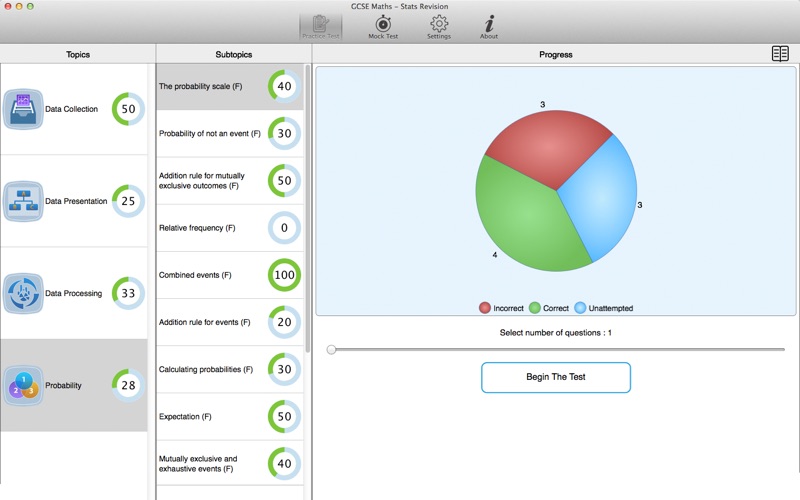The width and height of the screenshot is (800, 500).
Task: Click Probability of not an event ring 30
Action: (x=284, y=133)
